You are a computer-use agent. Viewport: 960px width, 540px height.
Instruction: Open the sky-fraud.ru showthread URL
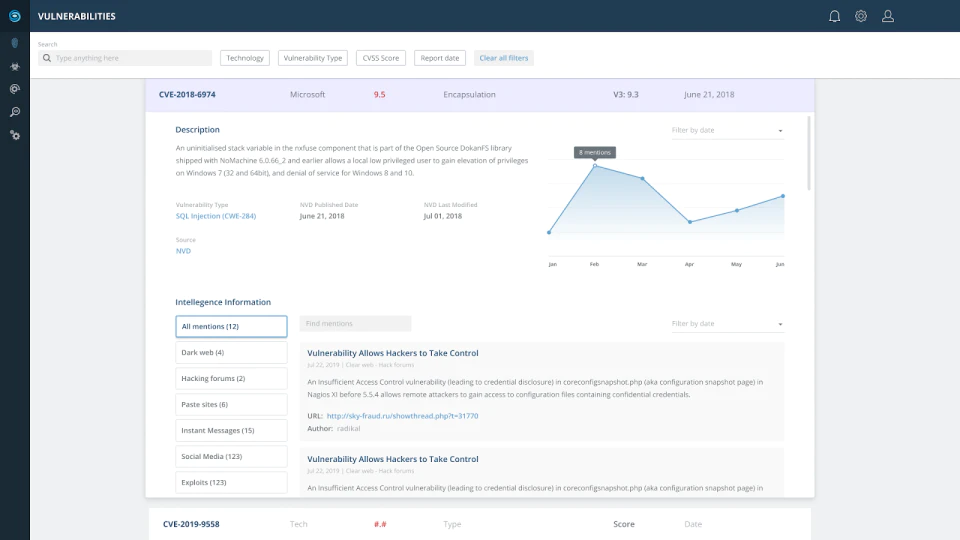pyautogui.click(x=402, y=416)
